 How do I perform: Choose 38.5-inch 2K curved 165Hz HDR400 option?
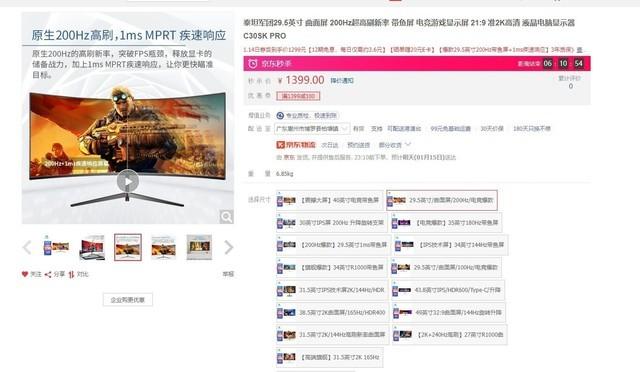pos(333,313)
